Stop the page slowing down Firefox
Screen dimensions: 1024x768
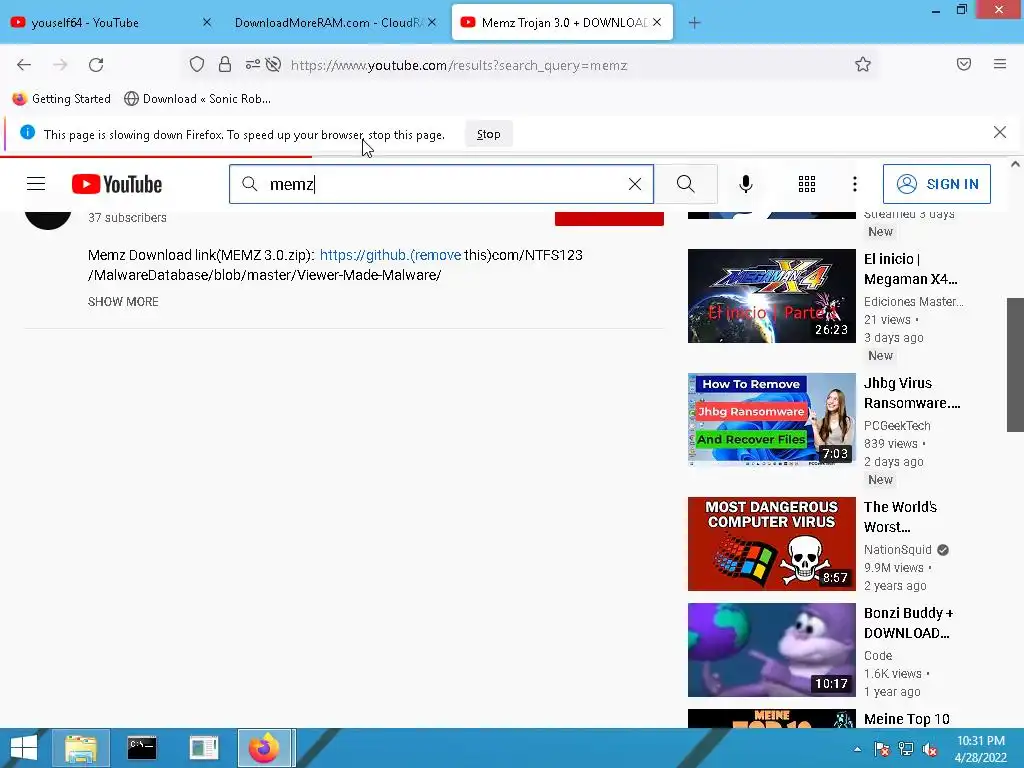click(488, 134)
